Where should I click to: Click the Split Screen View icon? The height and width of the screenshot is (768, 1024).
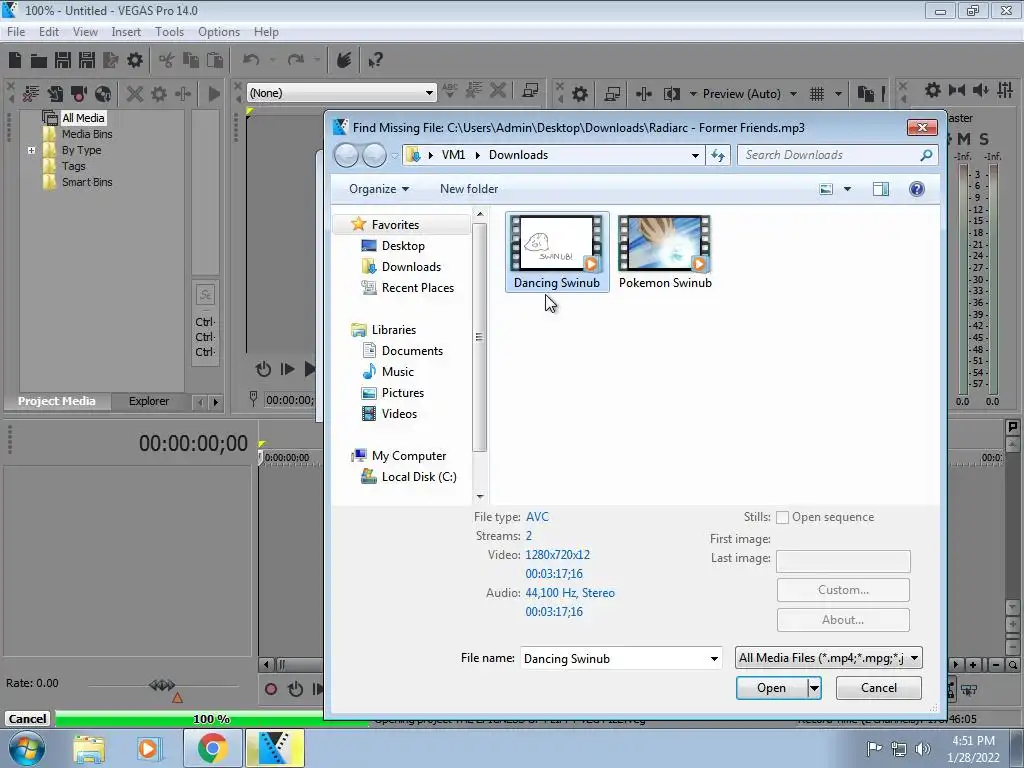(x=671, y=94)
